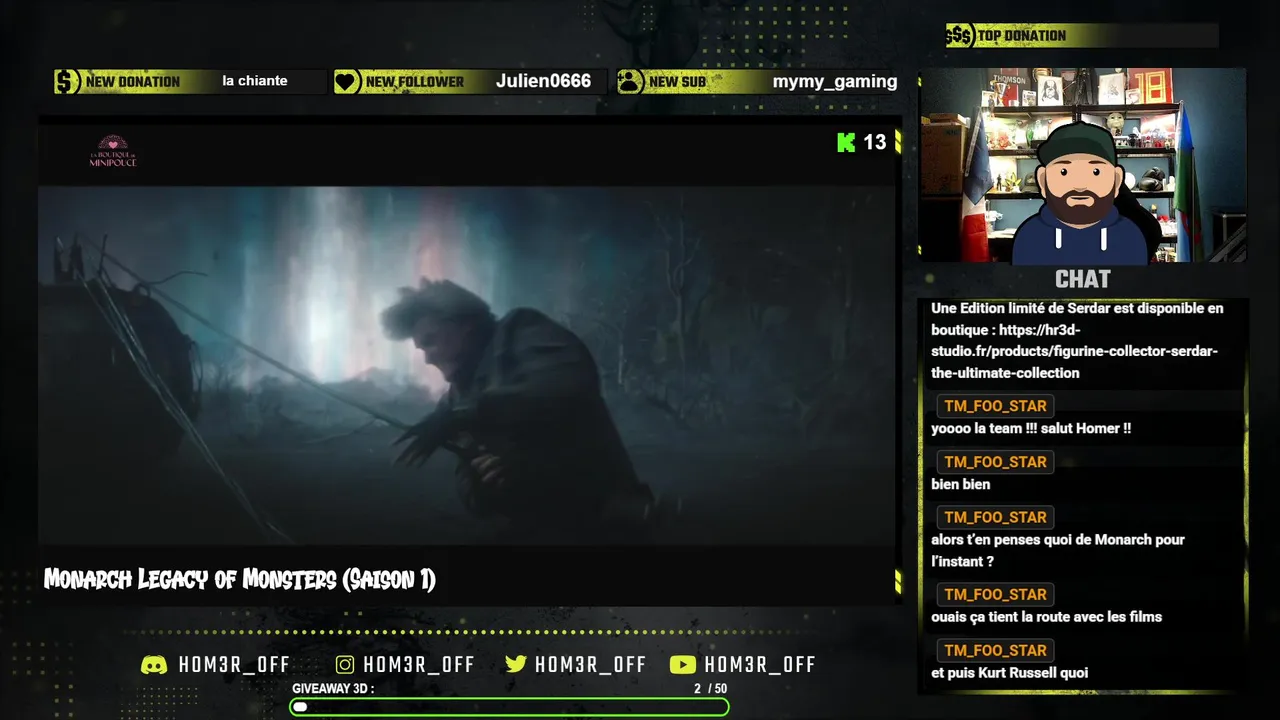Click the 'NEW SUB' label

point(677,82)
